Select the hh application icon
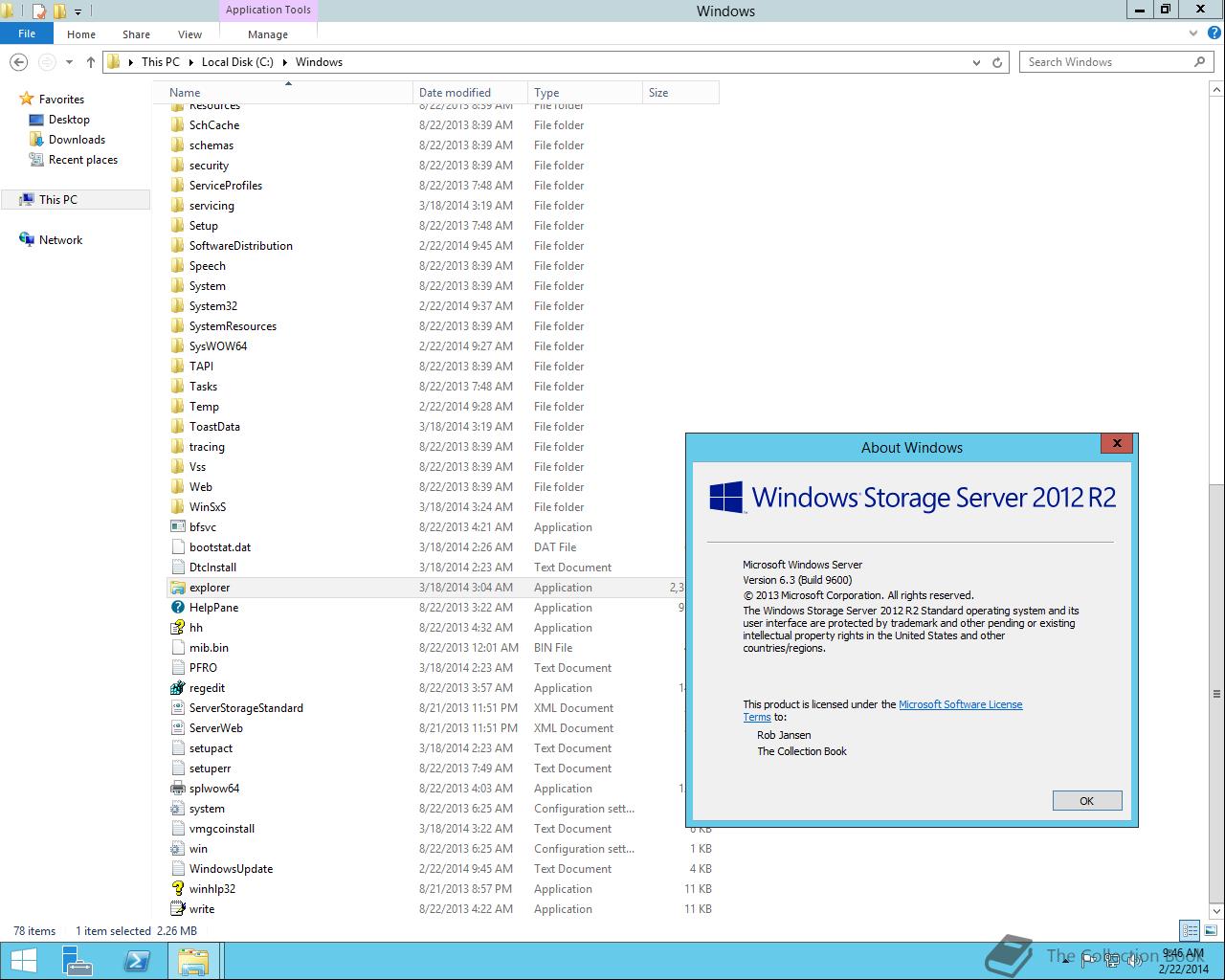 point(177,628)
